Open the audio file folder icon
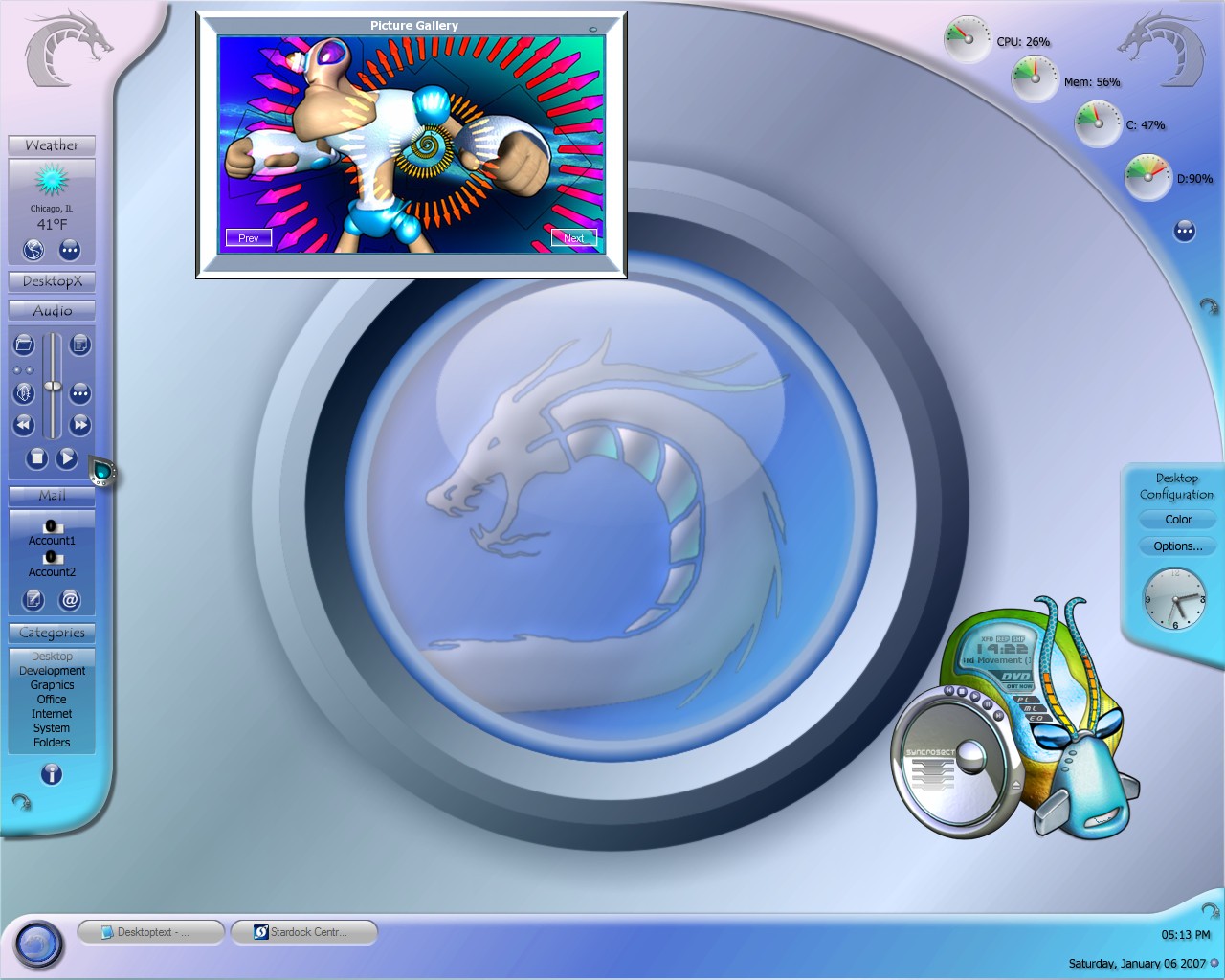The height and width of the screenshot is (980, 1225). pyautogui.click(x=24, y=344)
